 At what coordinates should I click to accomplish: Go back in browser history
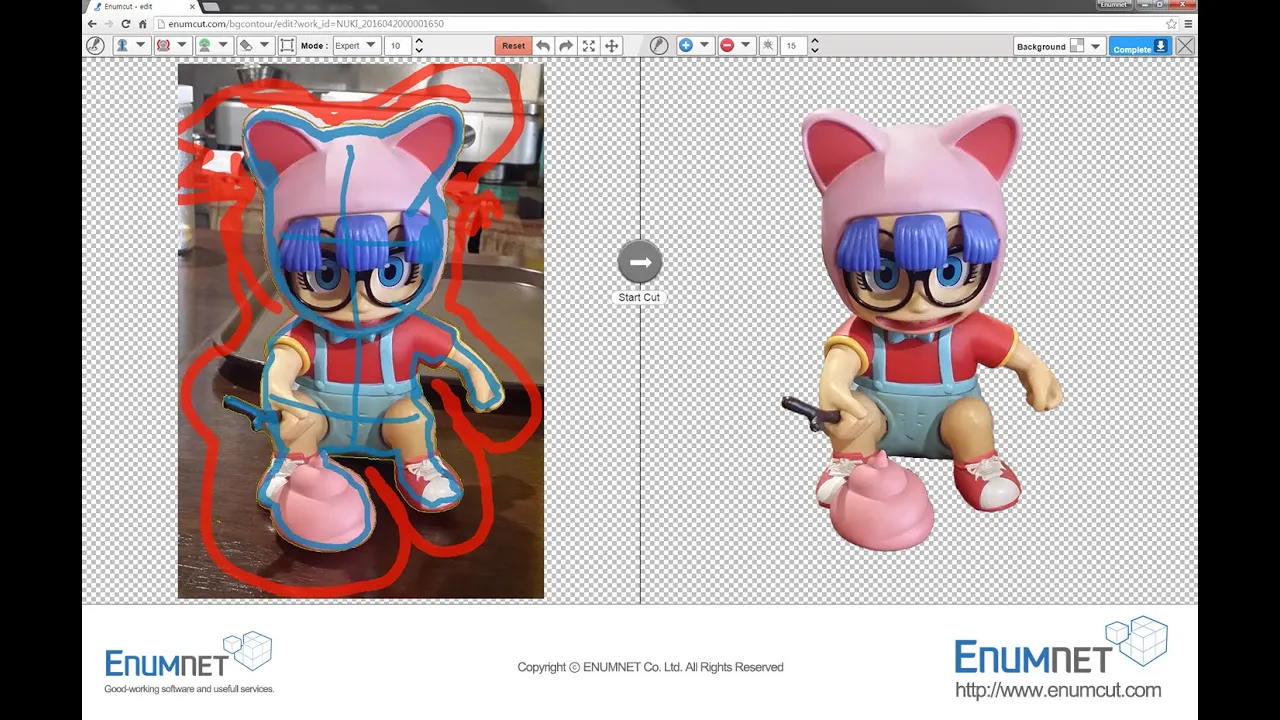point(93,23)
